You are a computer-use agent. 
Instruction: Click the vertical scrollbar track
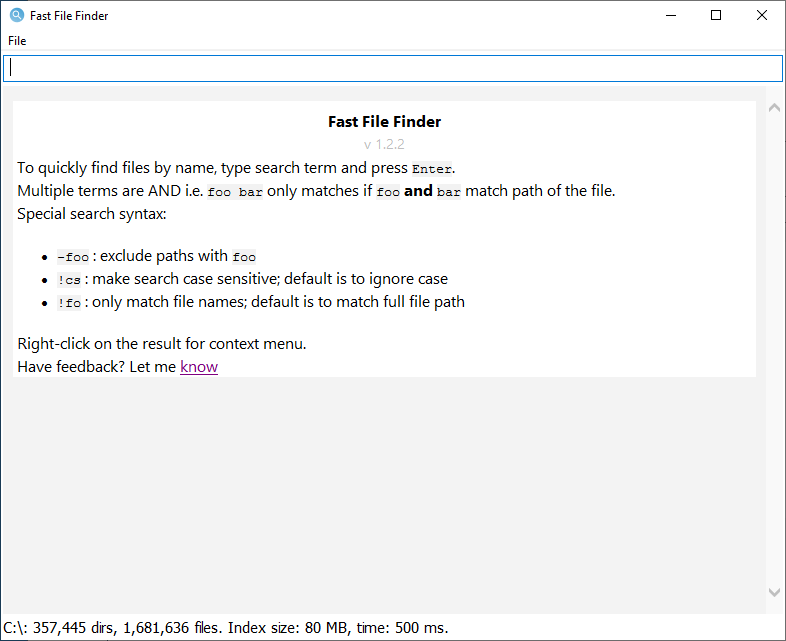tap(774, 350)
